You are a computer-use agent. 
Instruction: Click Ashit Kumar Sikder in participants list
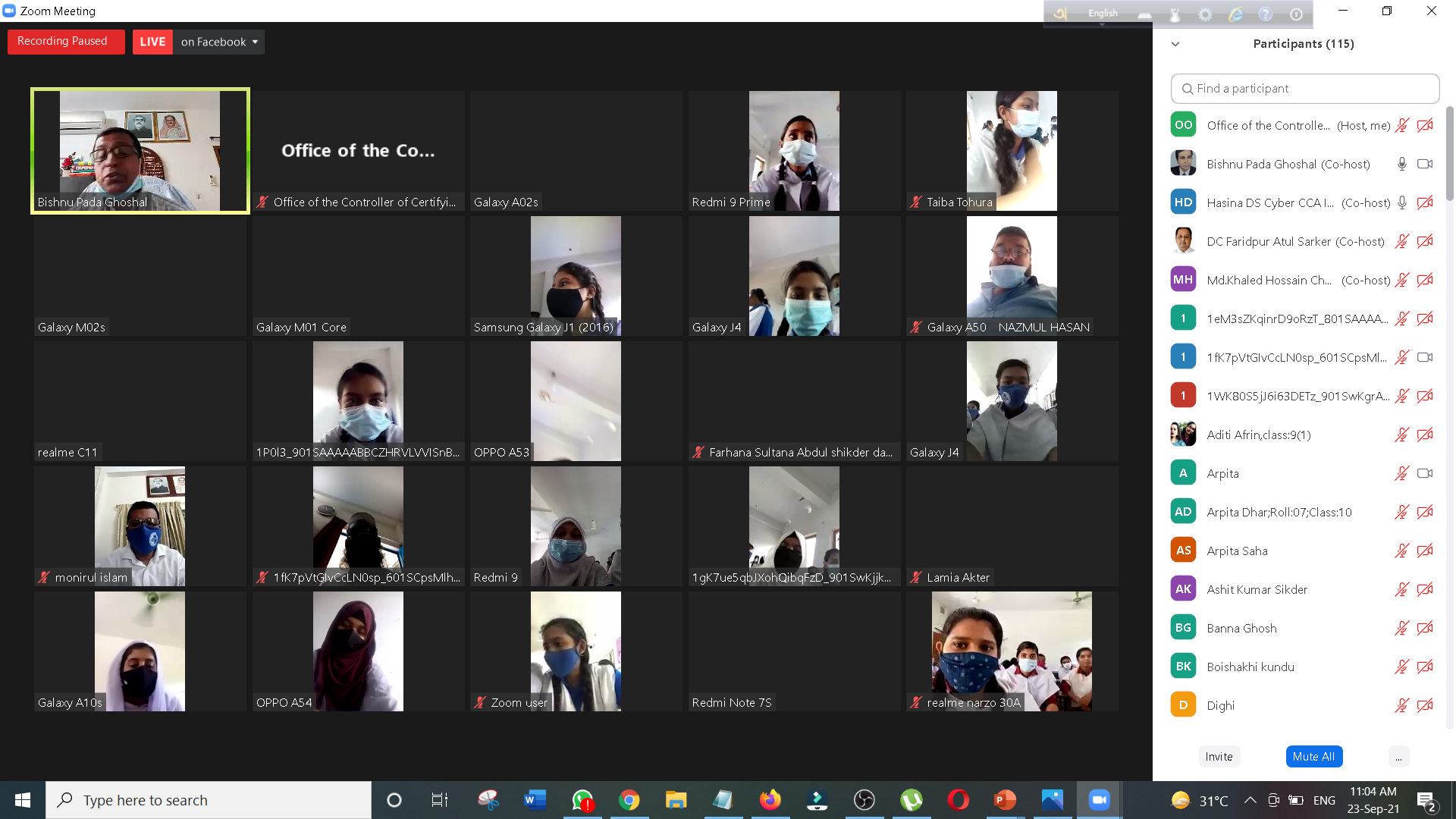(x=1257, y=589)
